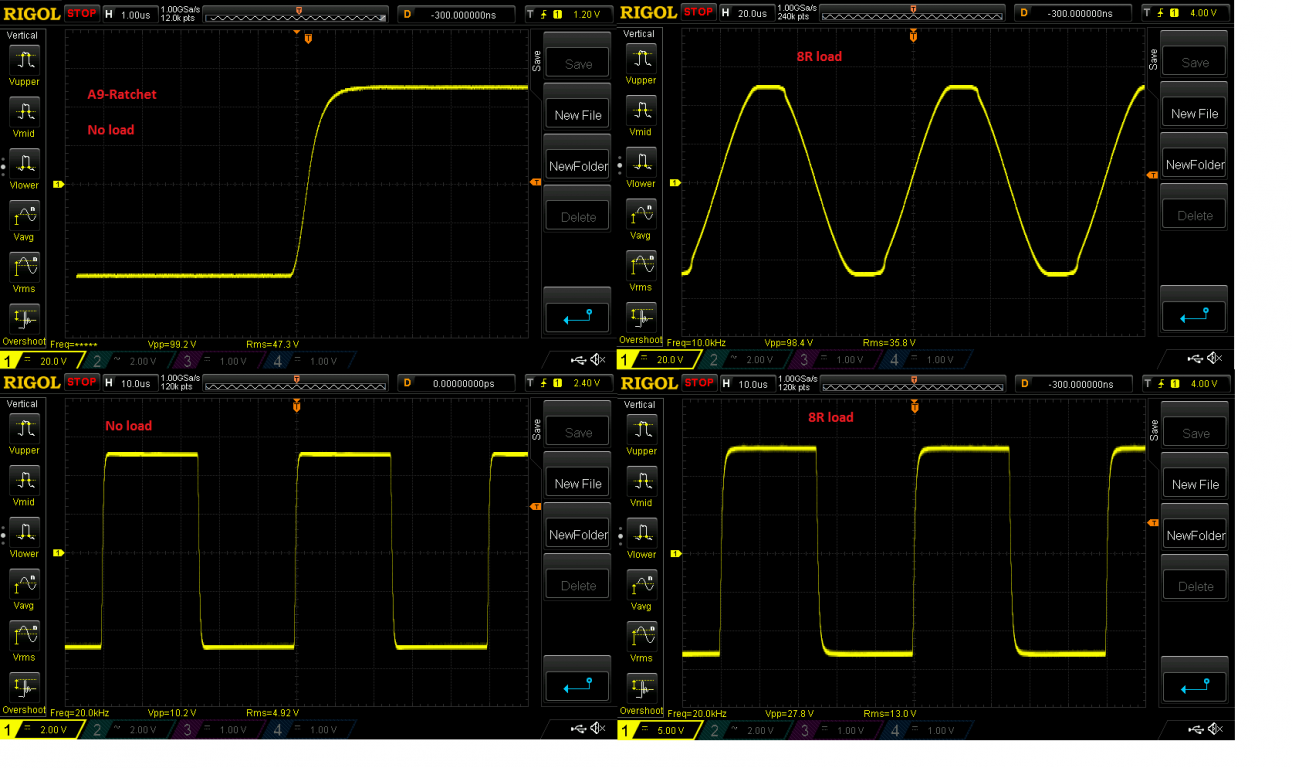Select Overshoot icon in the sine-wave 8R load panel

(640, 317)
